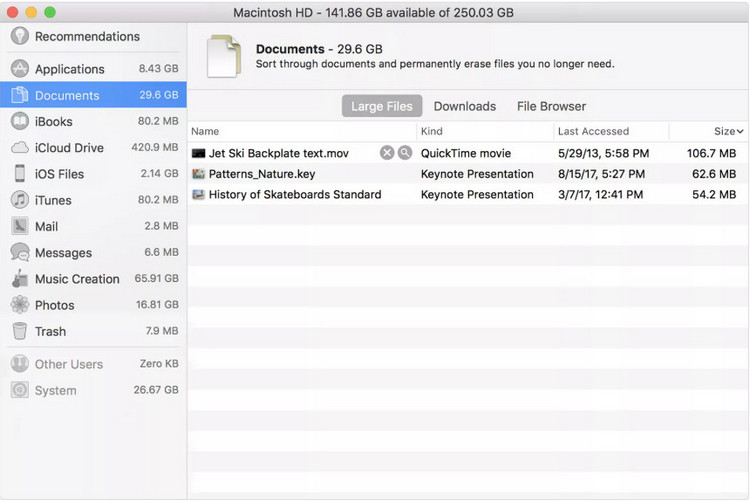Click the Mail stamp icon
The height and width of the screenshot is (501, 750).
click(x=20, y=226)
